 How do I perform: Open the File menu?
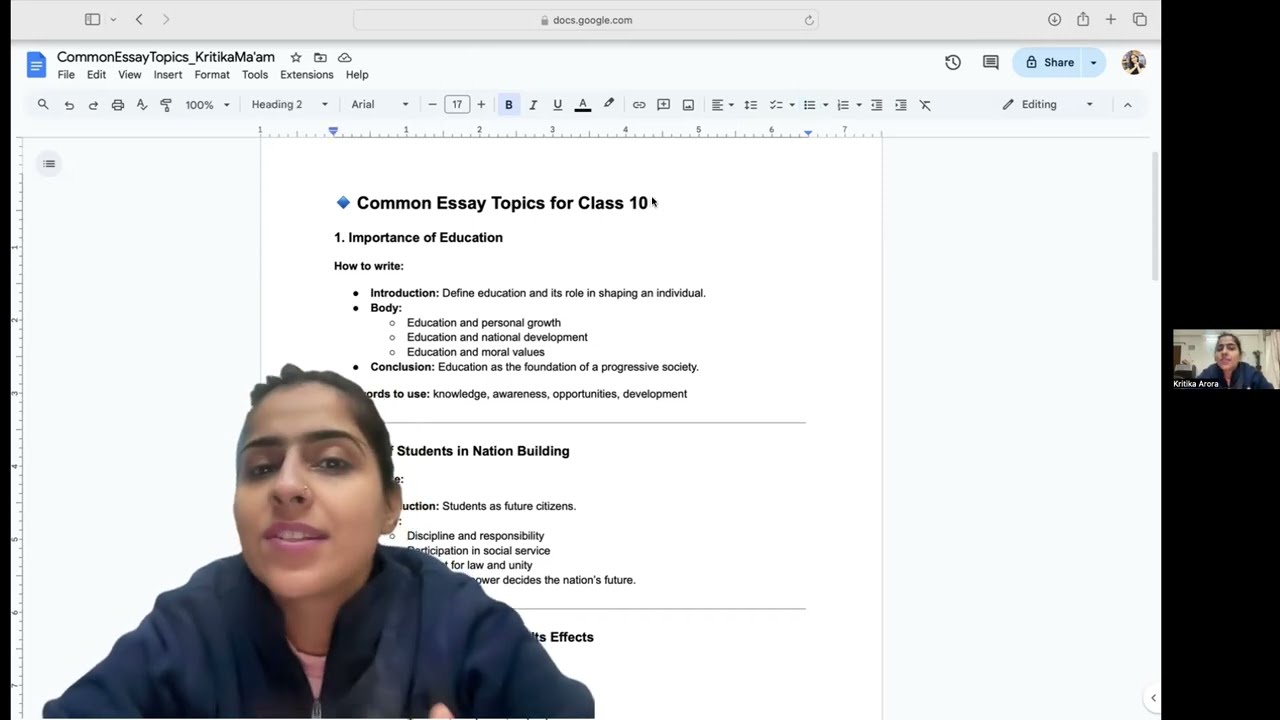pos(66,75)
